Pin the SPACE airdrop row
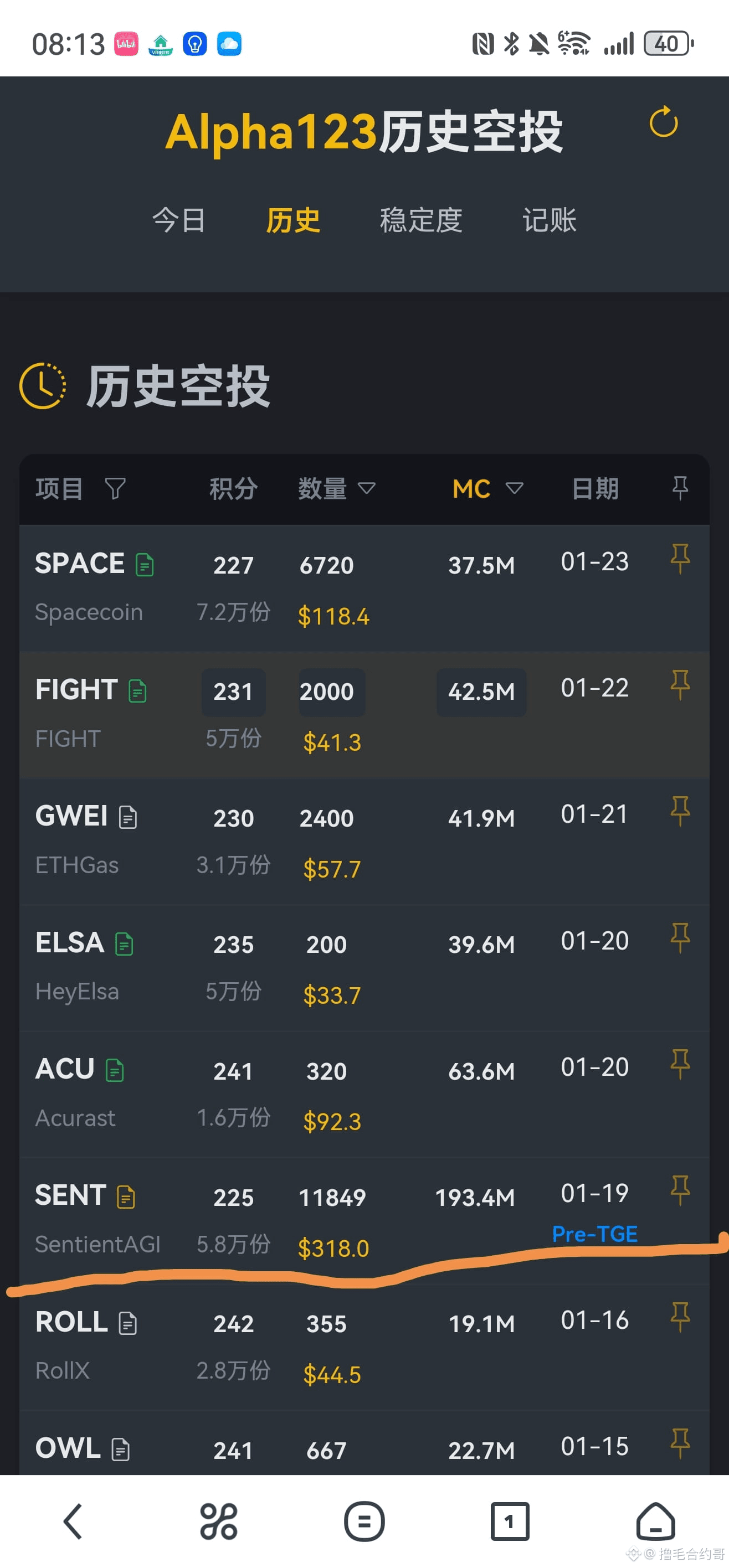The image size is (729, 1568). 680,559
